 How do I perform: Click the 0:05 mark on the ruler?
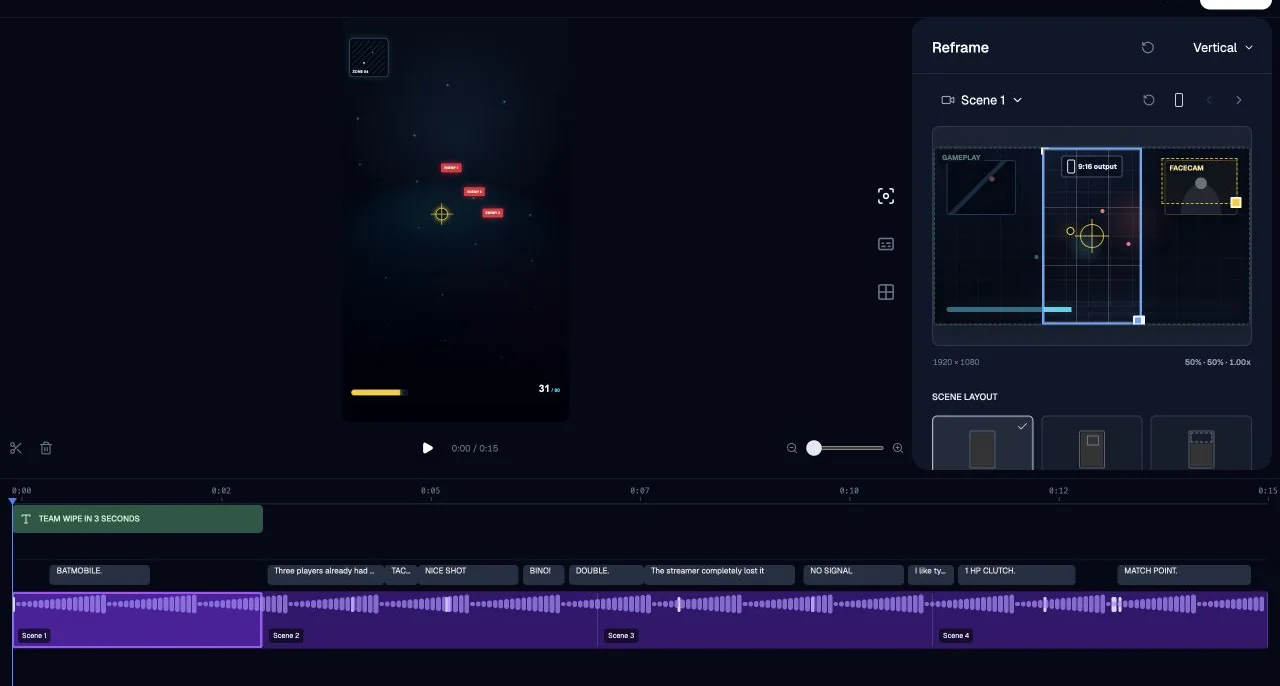(430, 491)
